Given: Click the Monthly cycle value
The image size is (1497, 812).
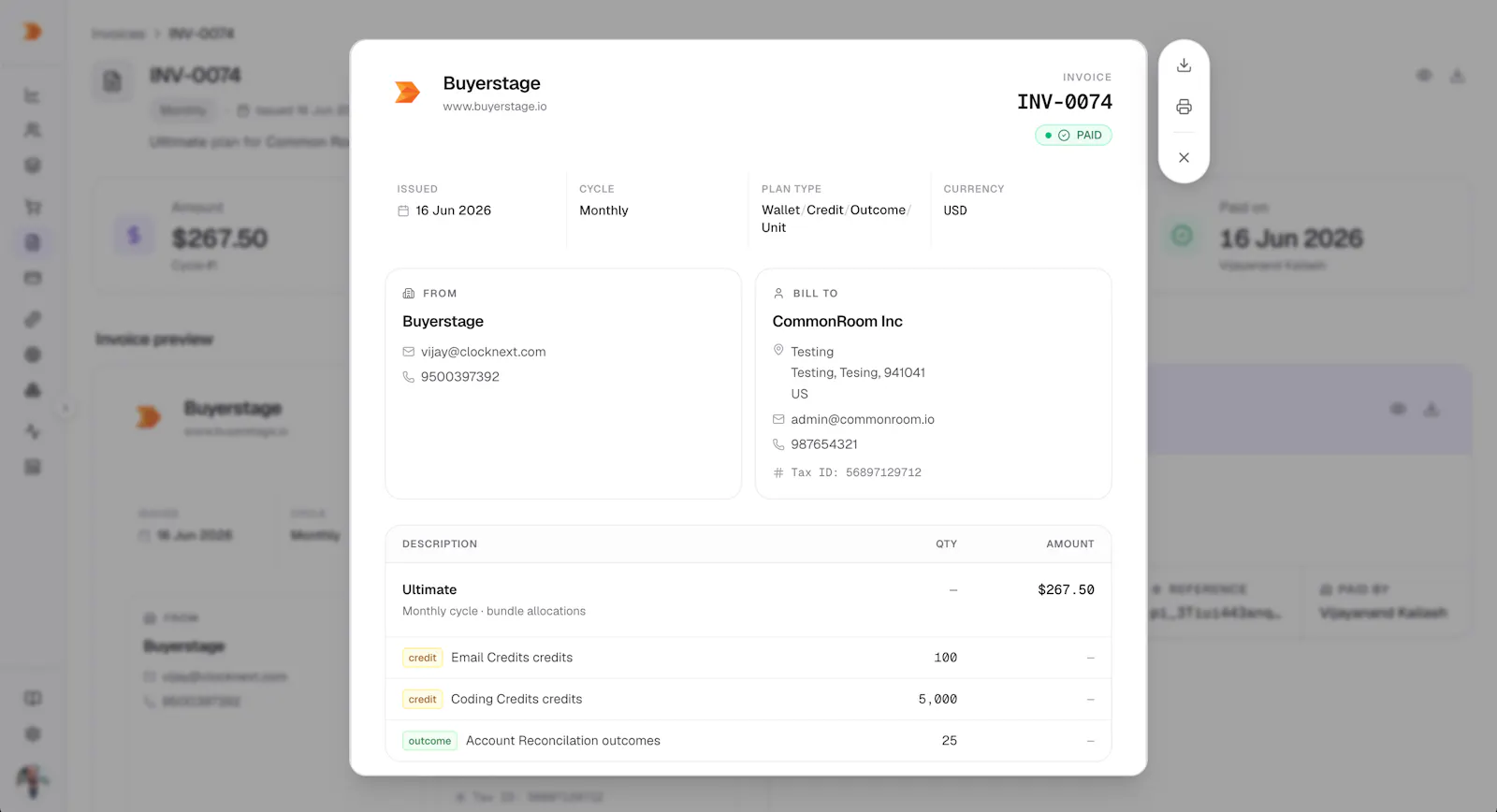Looking at the screenshot, I should point(603,210).
